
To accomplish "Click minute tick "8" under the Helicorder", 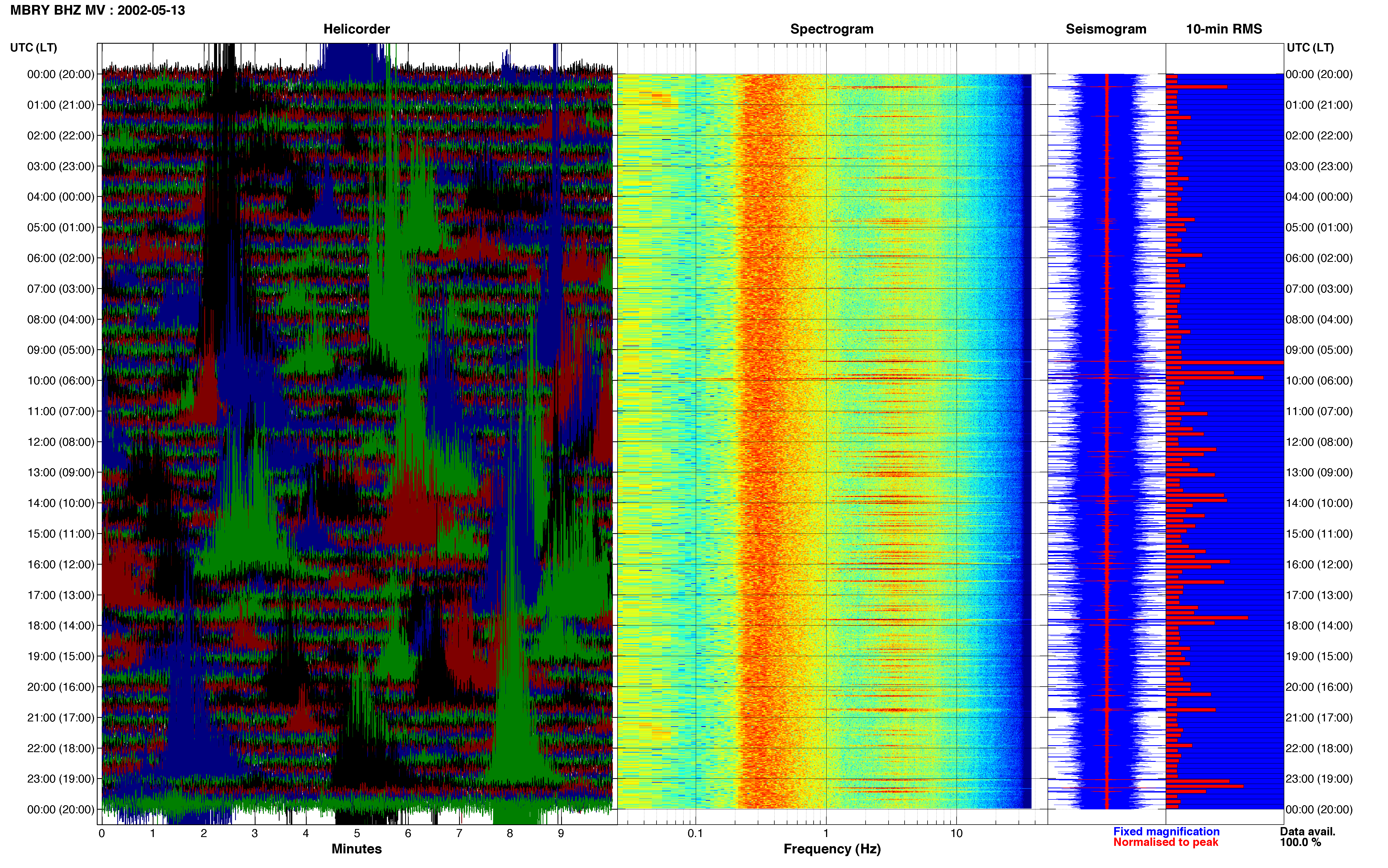I will tap(510, 833).
